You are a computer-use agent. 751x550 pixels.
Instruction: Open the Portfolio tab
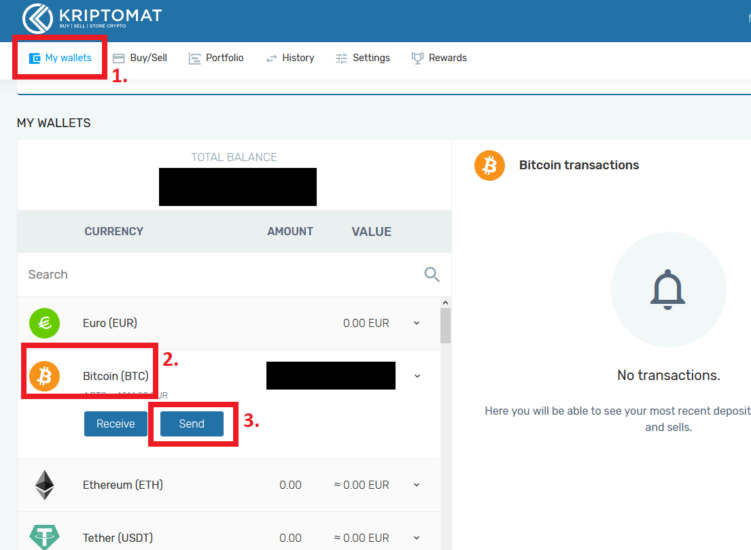click(x=216, y=58)
